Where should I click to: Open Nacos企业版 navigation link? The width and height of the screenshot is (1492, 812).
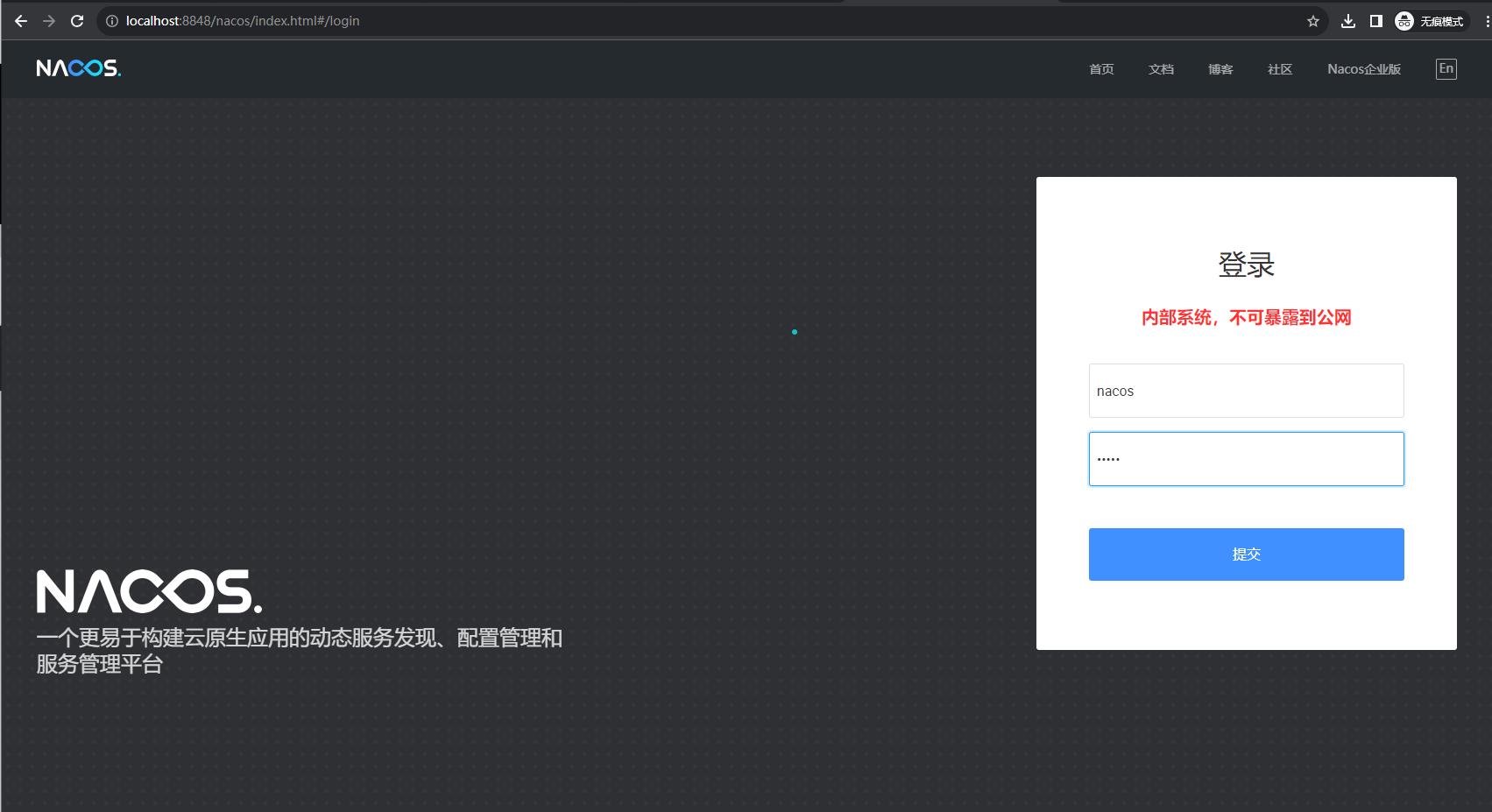[1364, 69]
